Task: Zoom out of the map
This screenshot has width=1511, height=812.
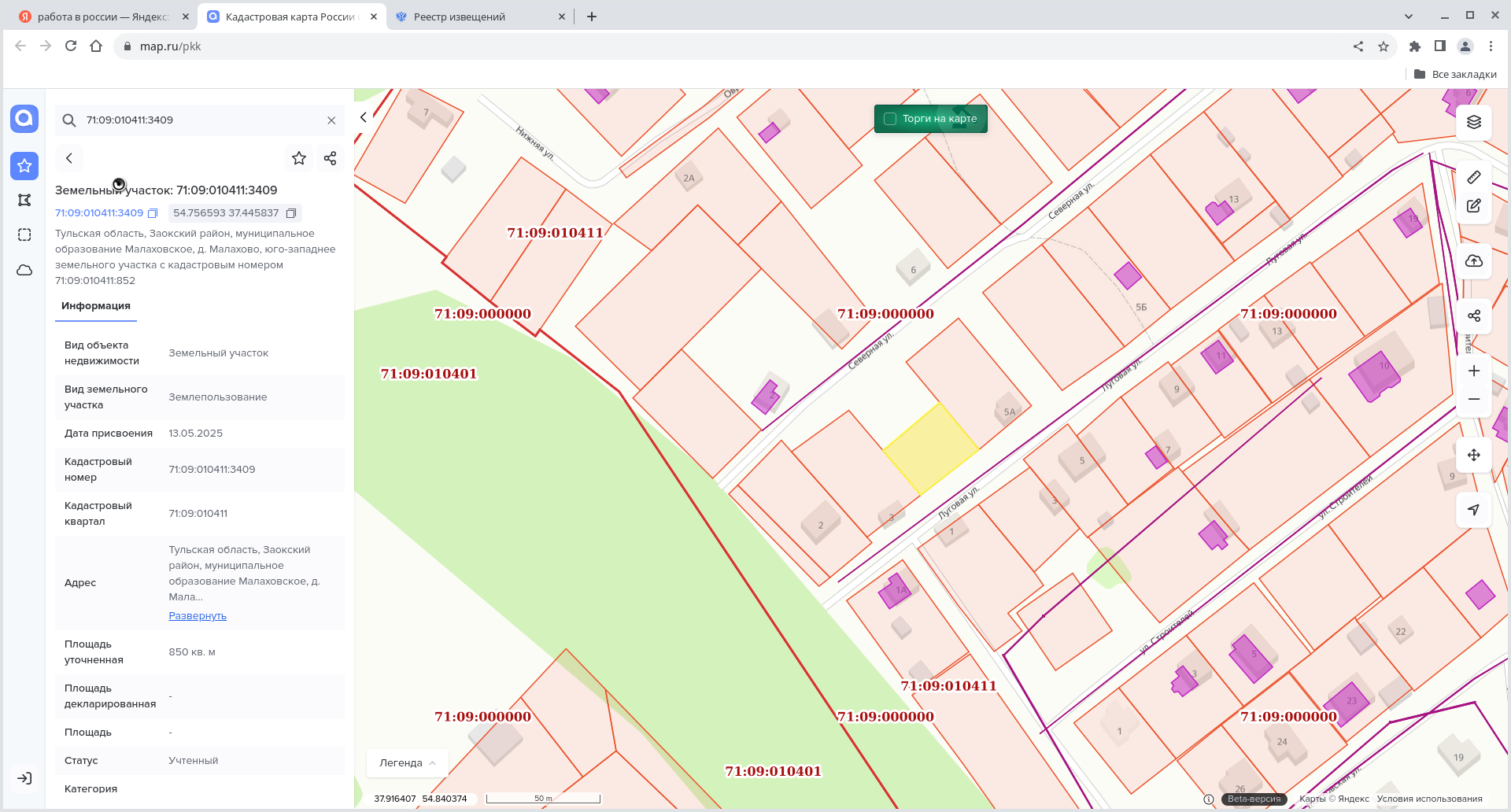Action: point(1474,400)
